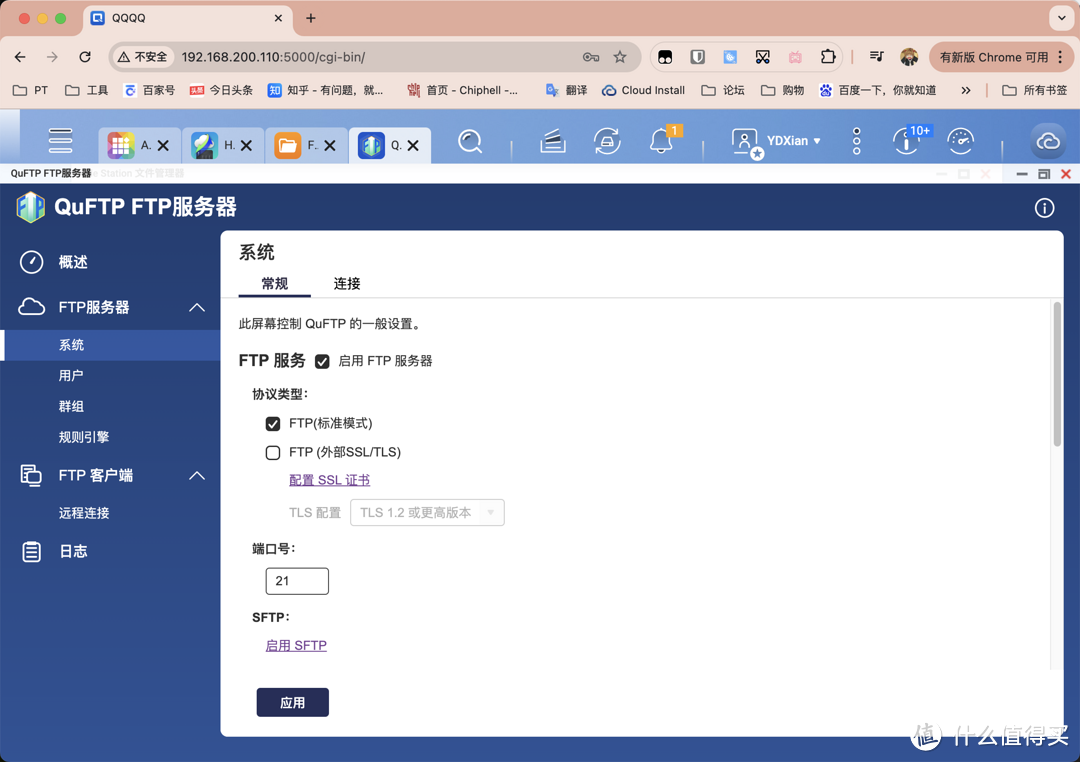Click the QuFTP info icon
This screenshot has height=762, width=1080.
pos(1044,208)
